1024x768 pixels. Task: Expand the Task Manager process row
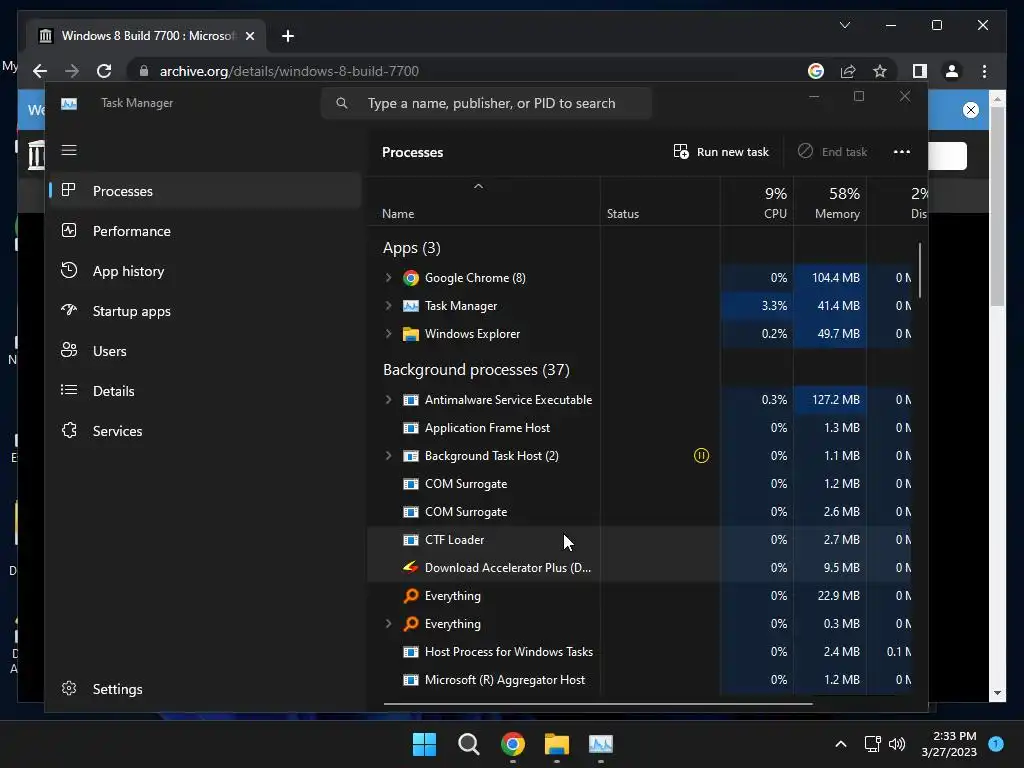[389, 306]
